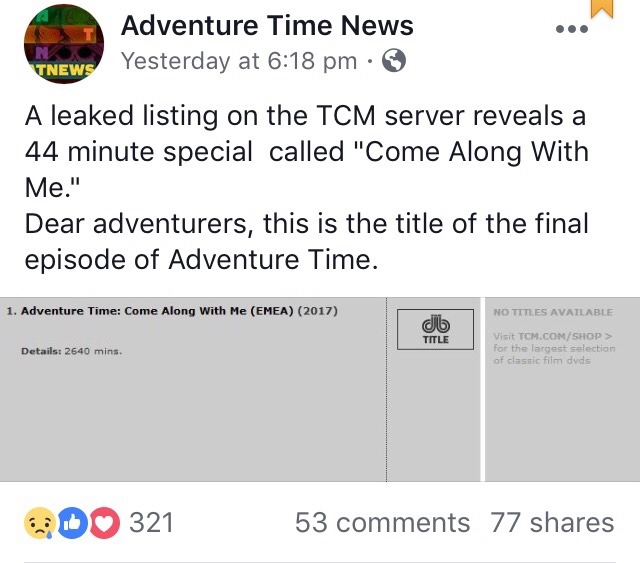Tap the red heart love reaction
The height and width of the screenshot is (563, 640).
(104, 523)
